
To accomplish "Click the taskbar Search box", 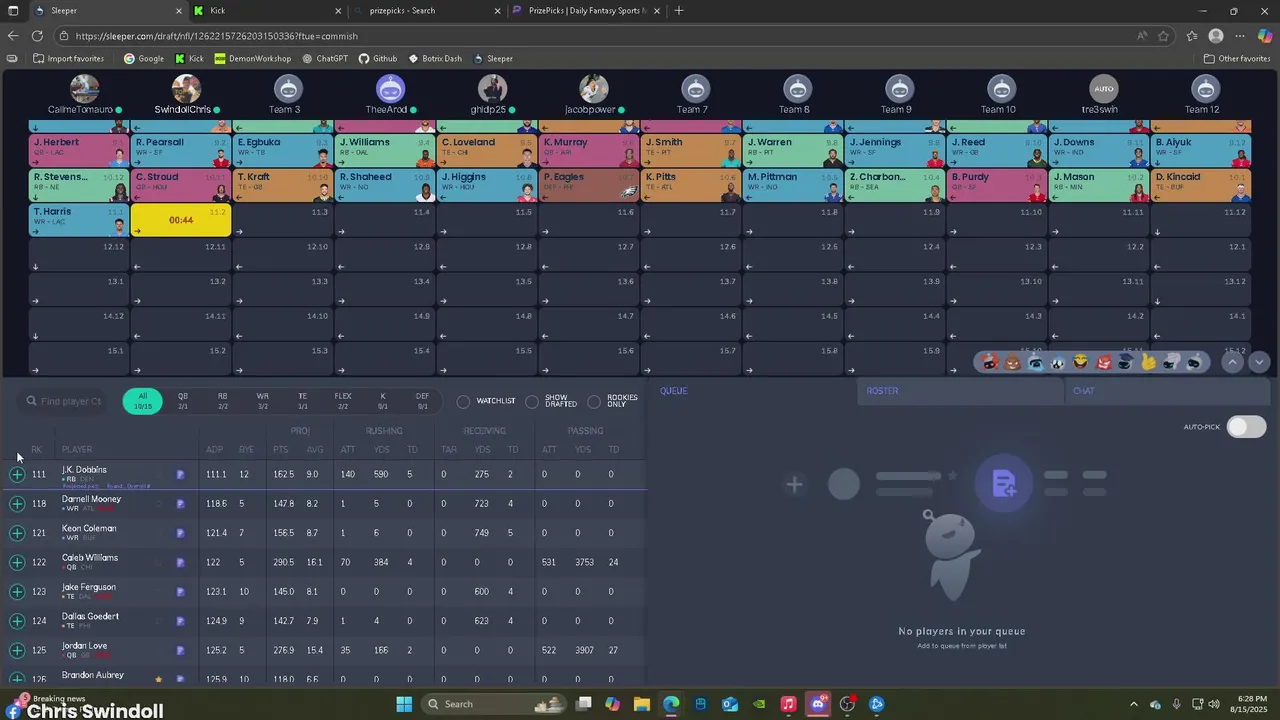I will click(494, 704).
